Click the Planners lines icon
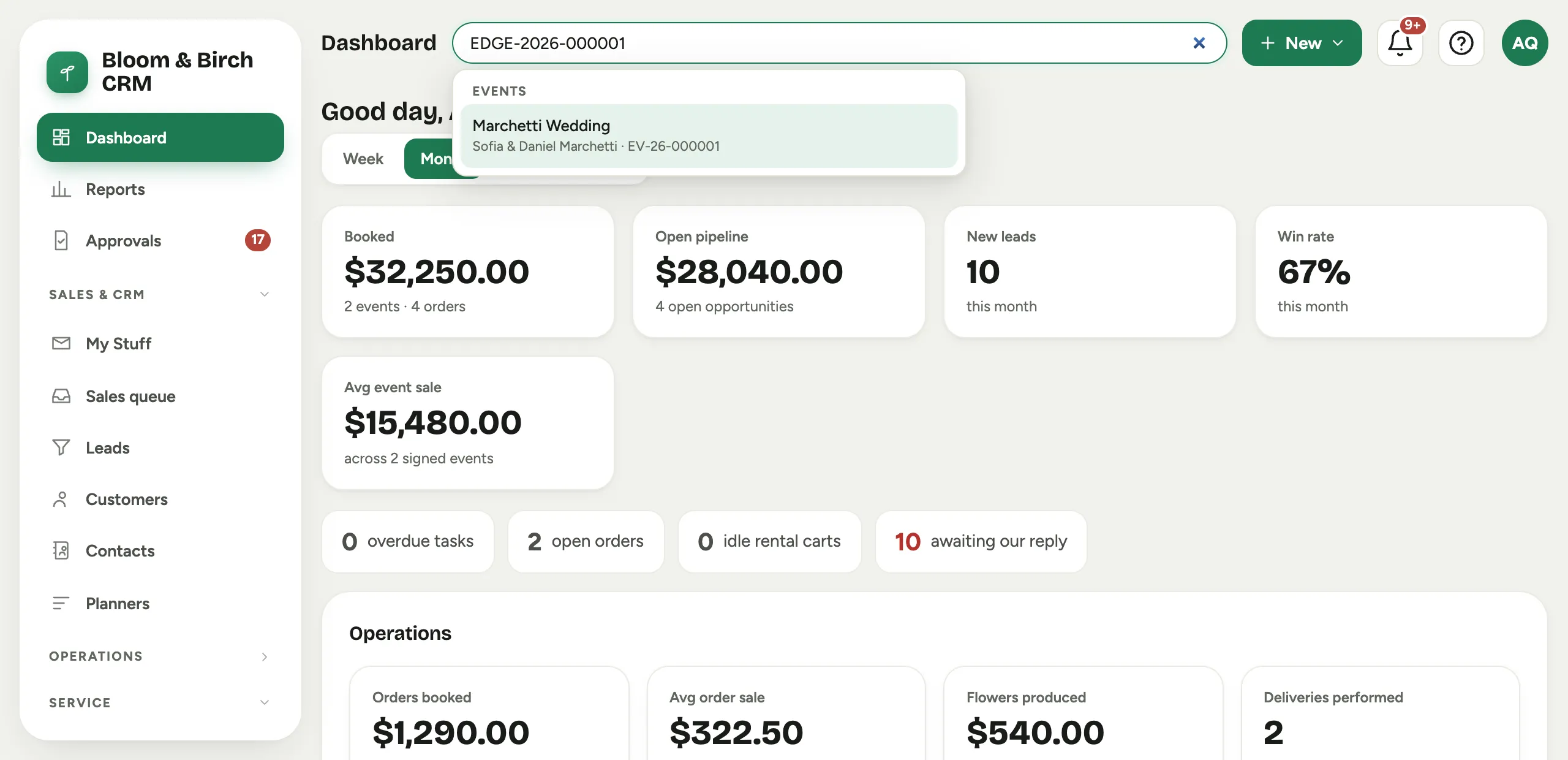Image resolution: width=1568 pixels, height=760 pixels. click(x=61, y=603)
